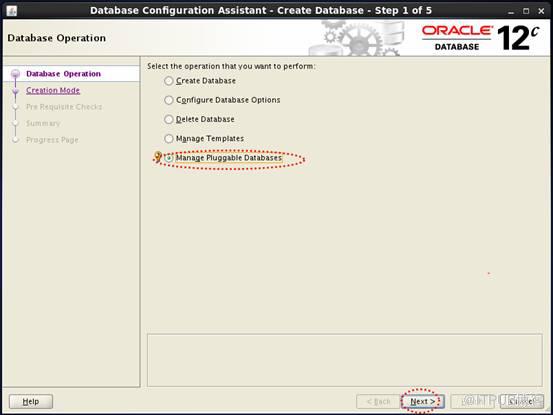This screenshot has height=415, width=553.
Task: Open the Creation Mode step link
Action: pyautogui.click(x=53, y=90)
